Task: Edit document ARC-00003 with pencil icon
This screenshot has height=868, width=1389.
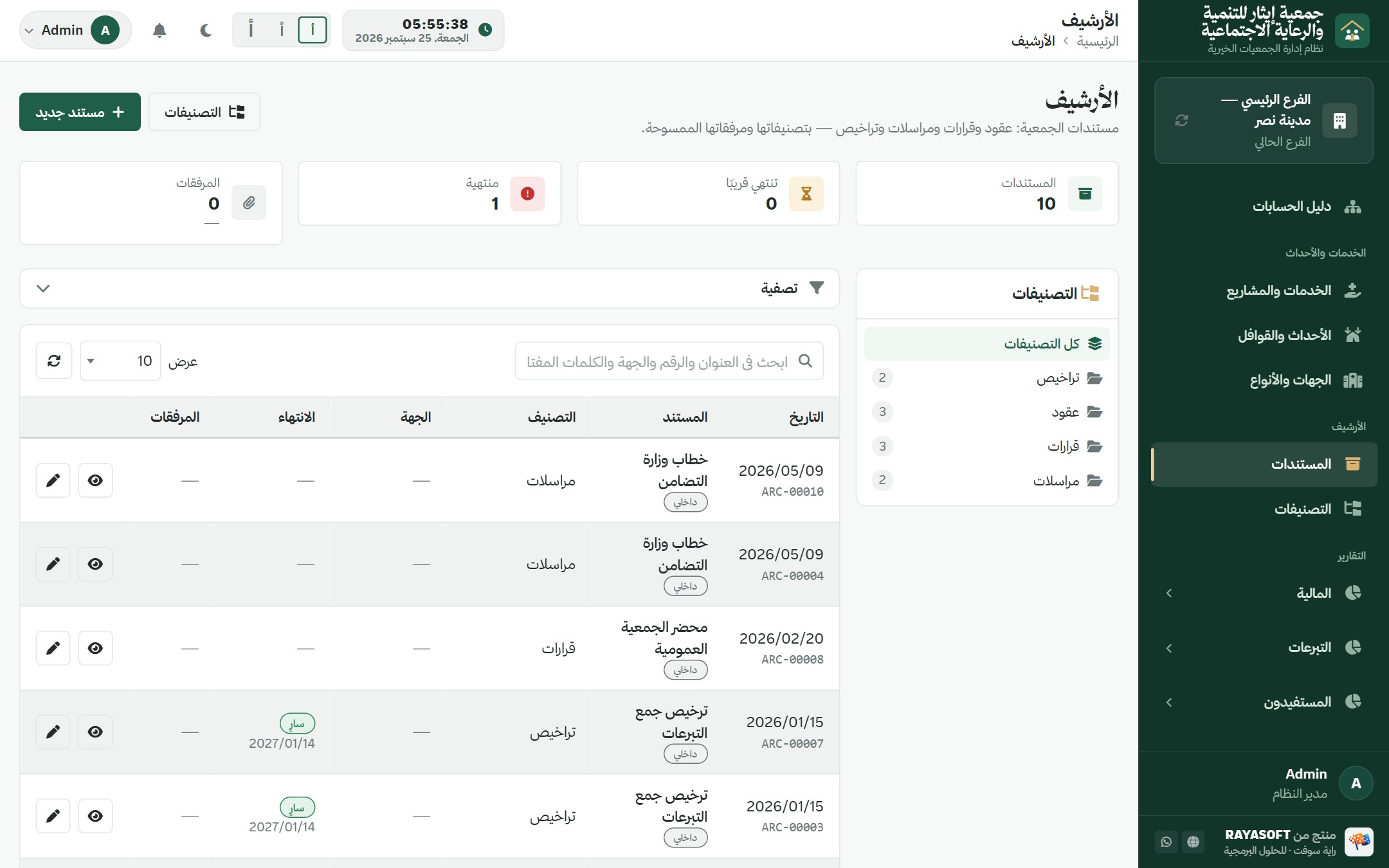Action: click(x=53, y=816)
